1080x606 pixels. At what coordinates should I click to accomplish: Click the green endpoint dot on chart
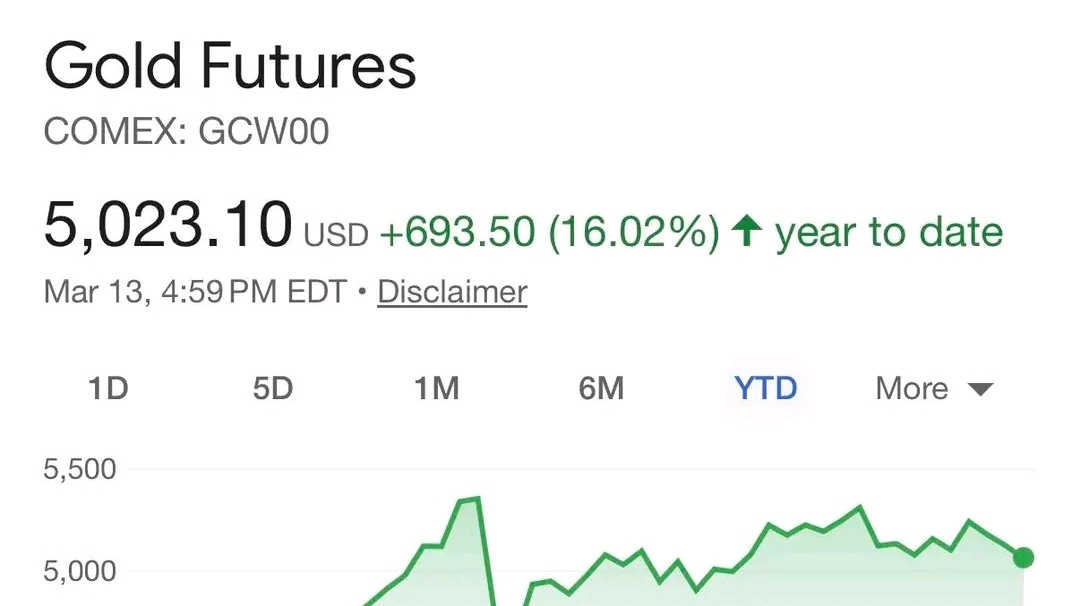[1024, 557]
